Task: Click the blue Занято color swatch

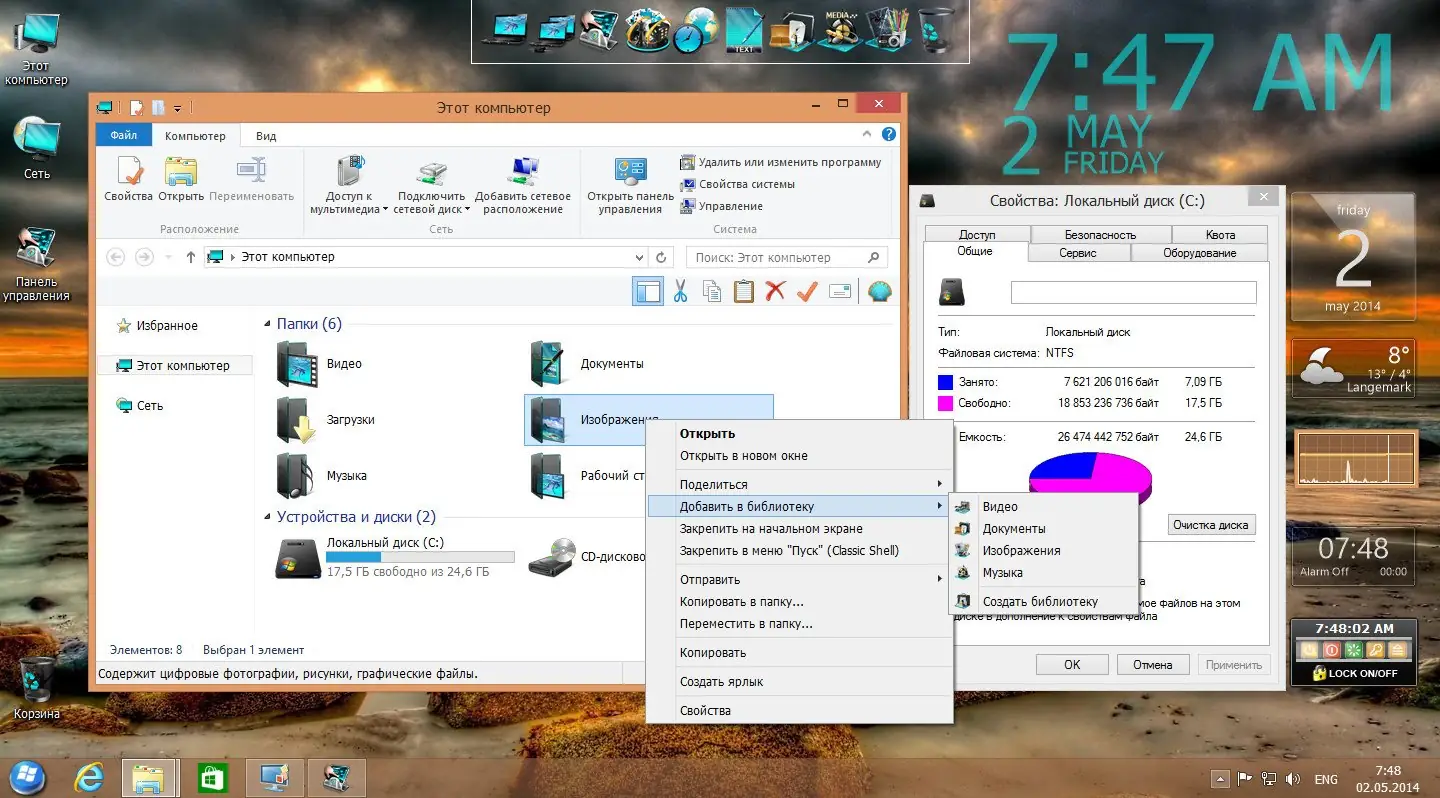Action: point(945,382)
